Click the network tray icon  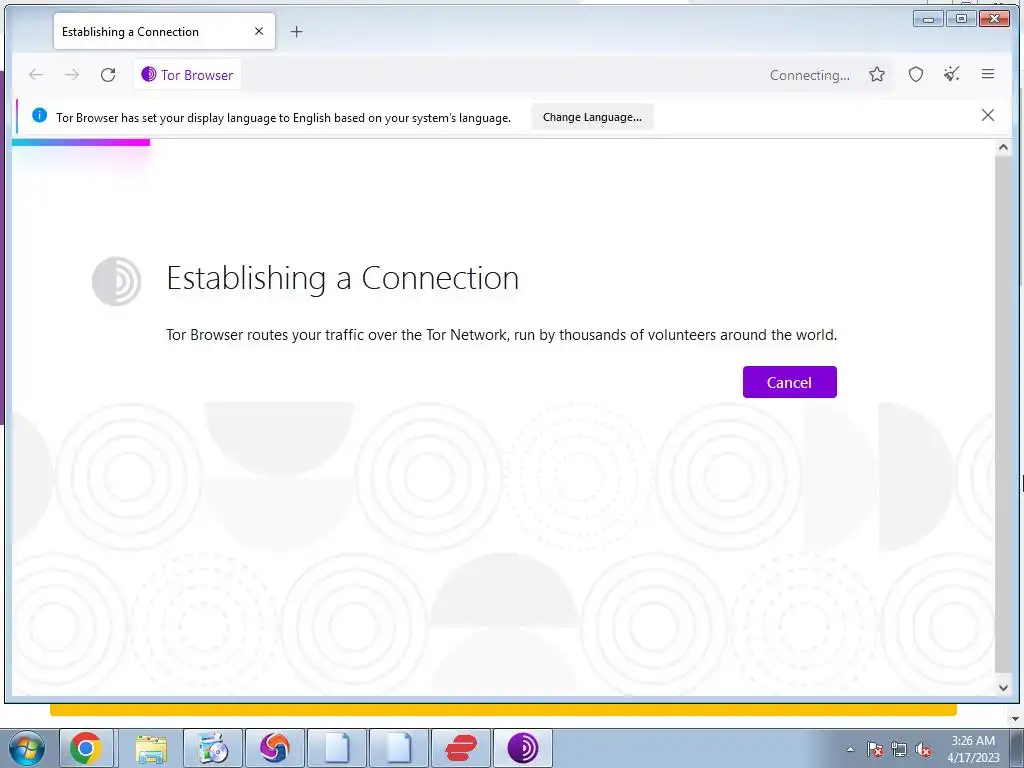point(899,749)
